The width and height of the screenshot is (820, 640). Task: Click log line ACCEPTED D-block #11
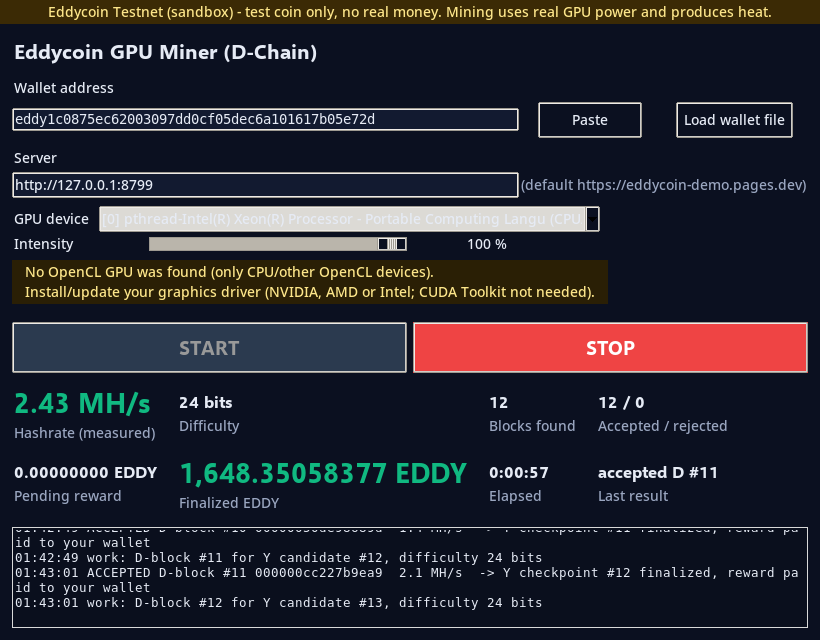(407, 580)
